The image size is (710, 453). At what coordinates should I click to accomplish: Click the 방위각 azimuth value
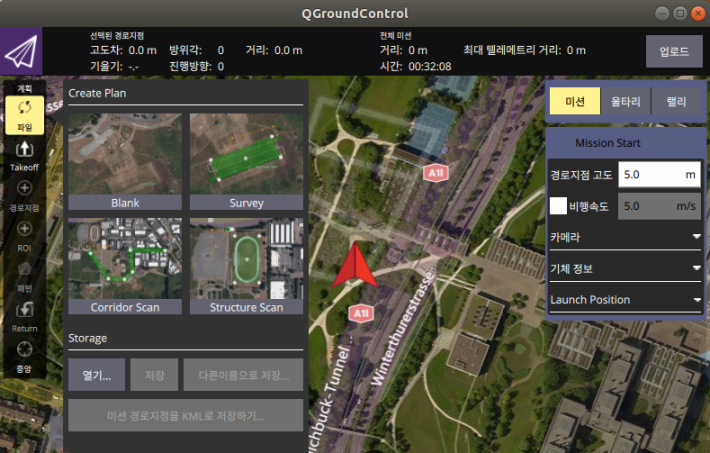click(221, 50)
